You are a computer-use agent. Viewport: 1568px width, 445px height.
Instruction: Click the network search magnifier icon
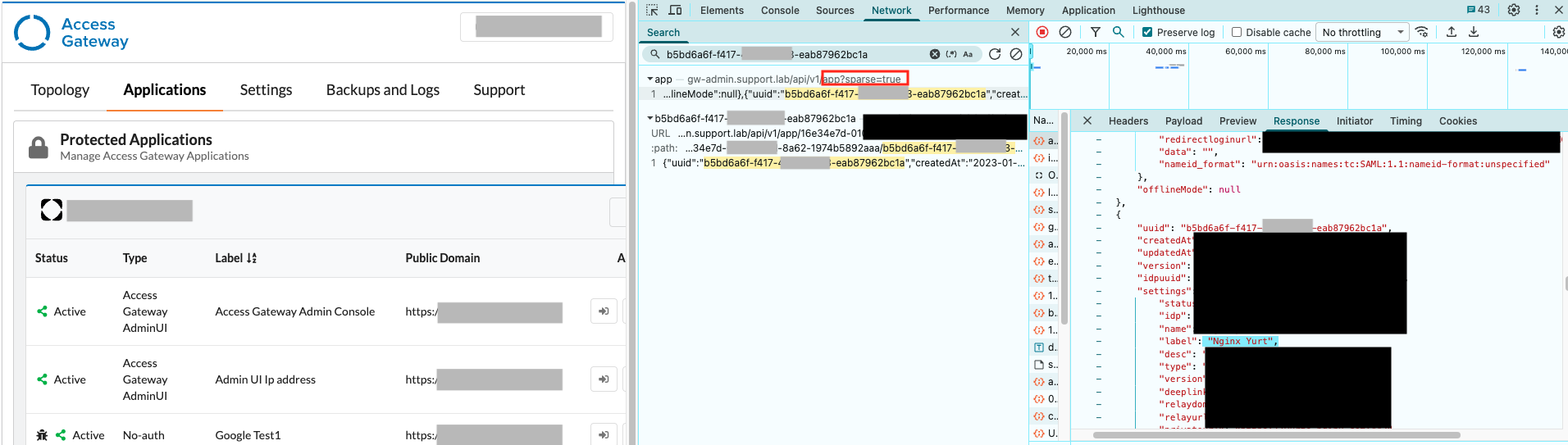coord(1118,32)
